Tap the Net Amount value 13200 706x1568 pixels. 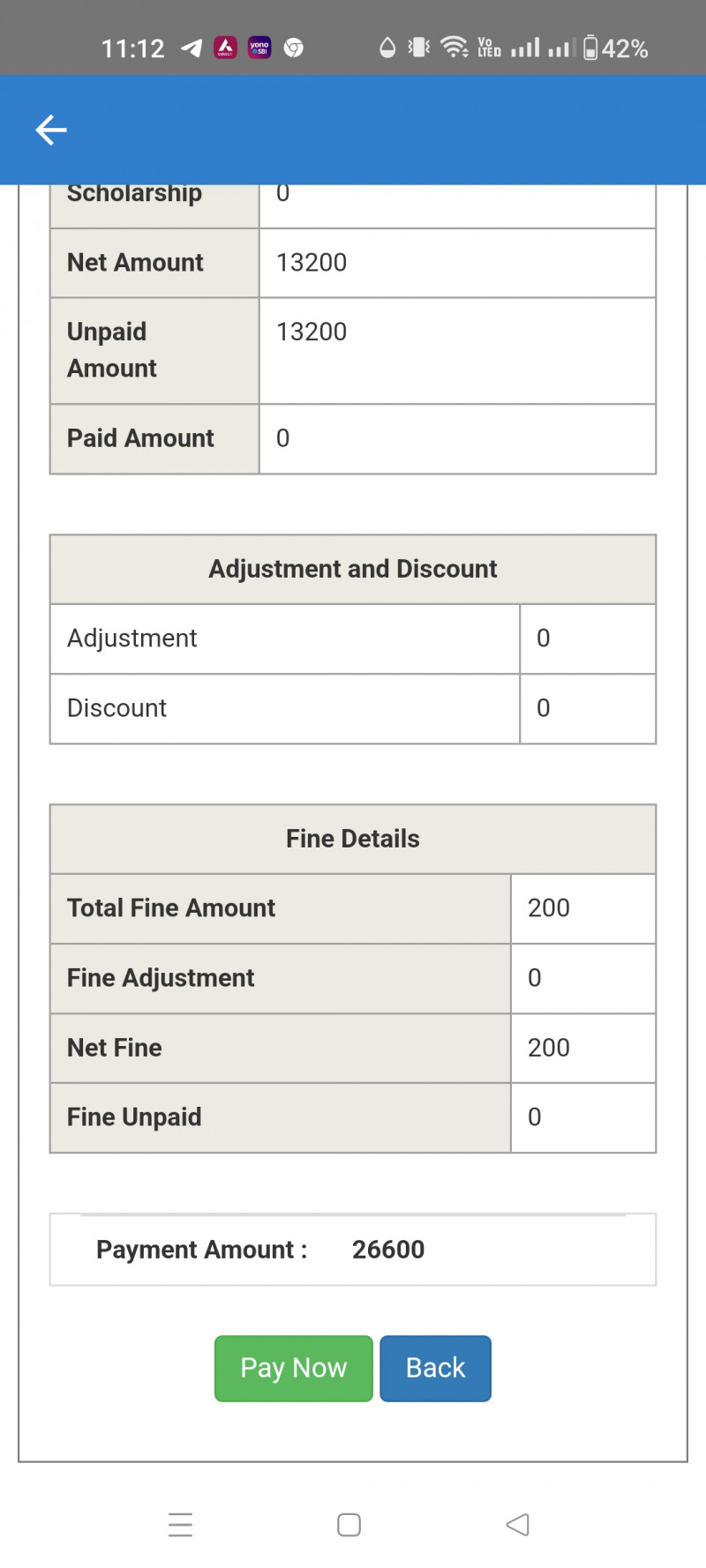pos(312,263)
